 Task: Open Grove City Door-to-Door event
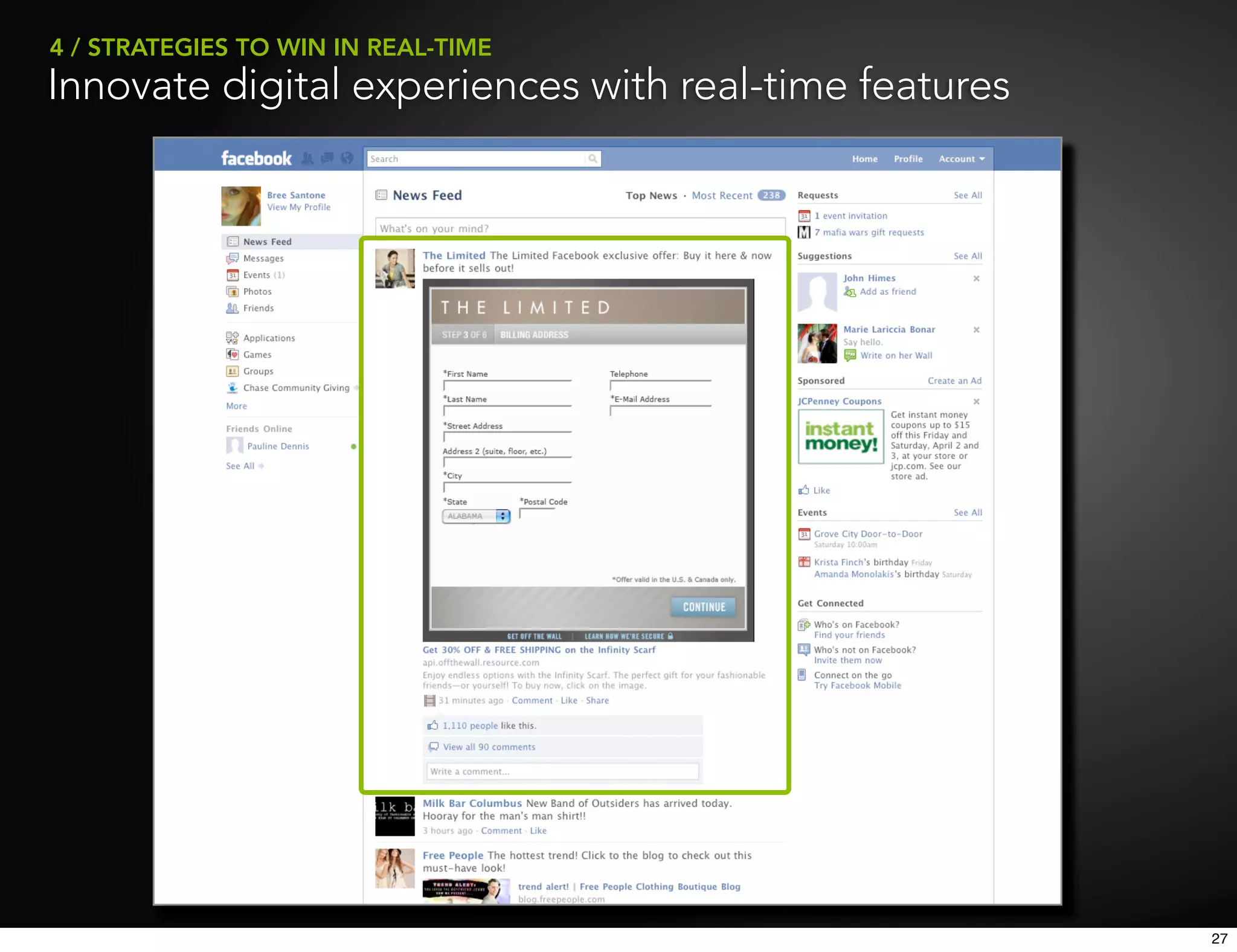868,534
